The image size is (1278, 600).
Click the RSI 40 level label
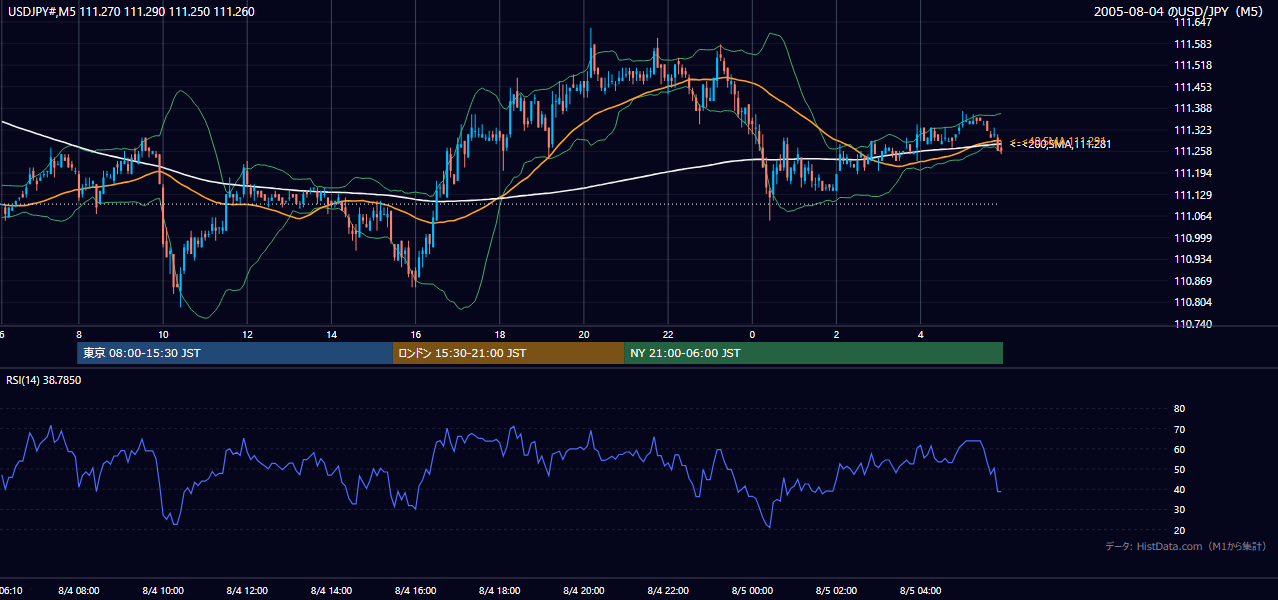coord(1179,489)
